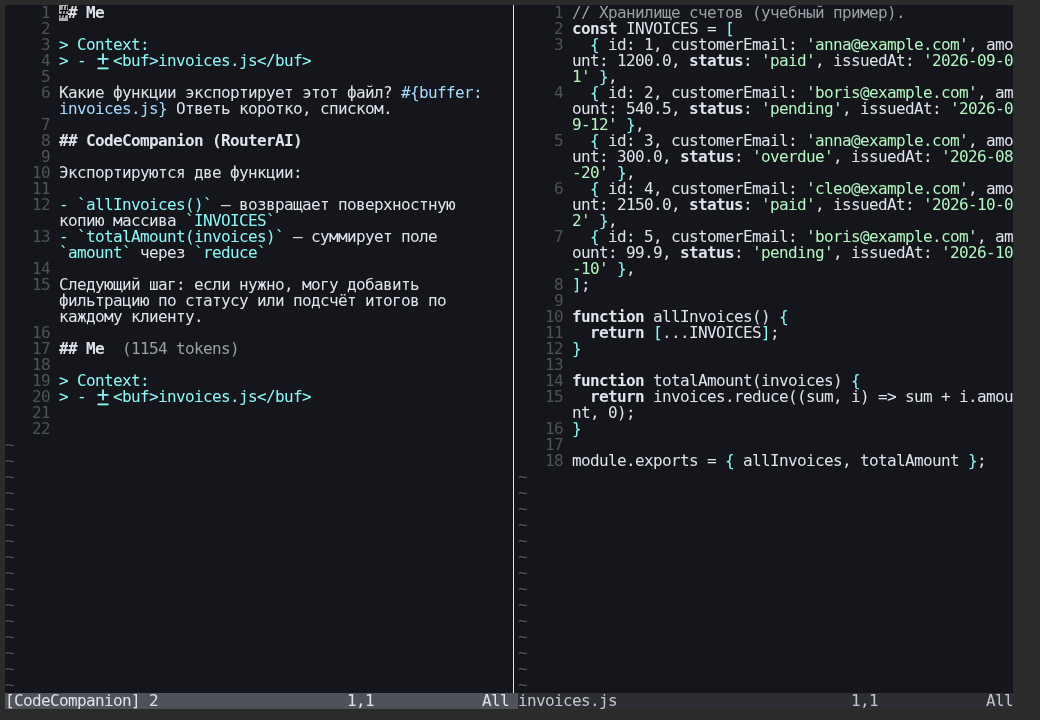Click the 'invoices.js' status line label
Viewport: 1040px width, 720px height.
pyautogui.click(x=568, y=701)
